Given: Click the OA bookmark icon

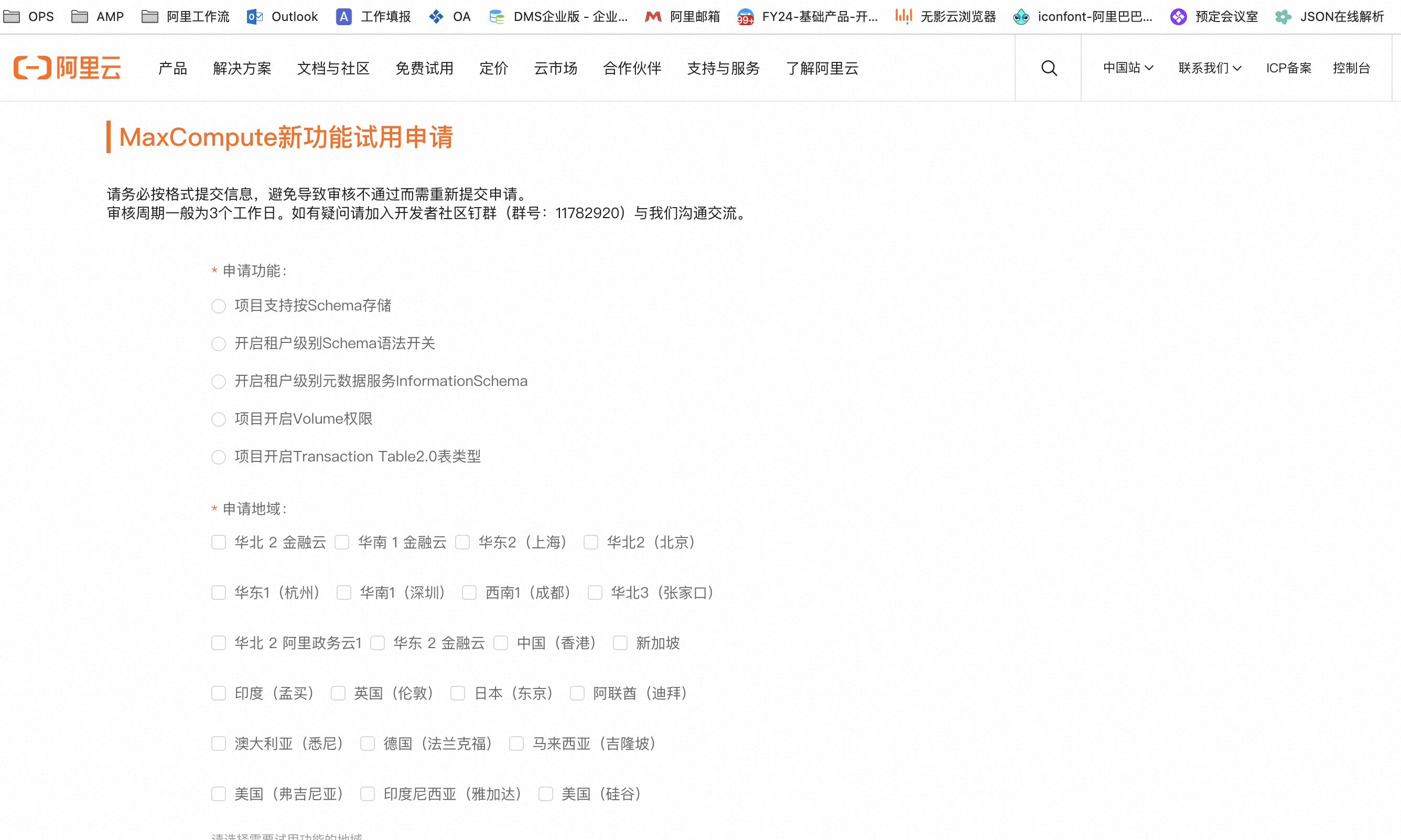Looking at the screenshot, I should point(436,16).
